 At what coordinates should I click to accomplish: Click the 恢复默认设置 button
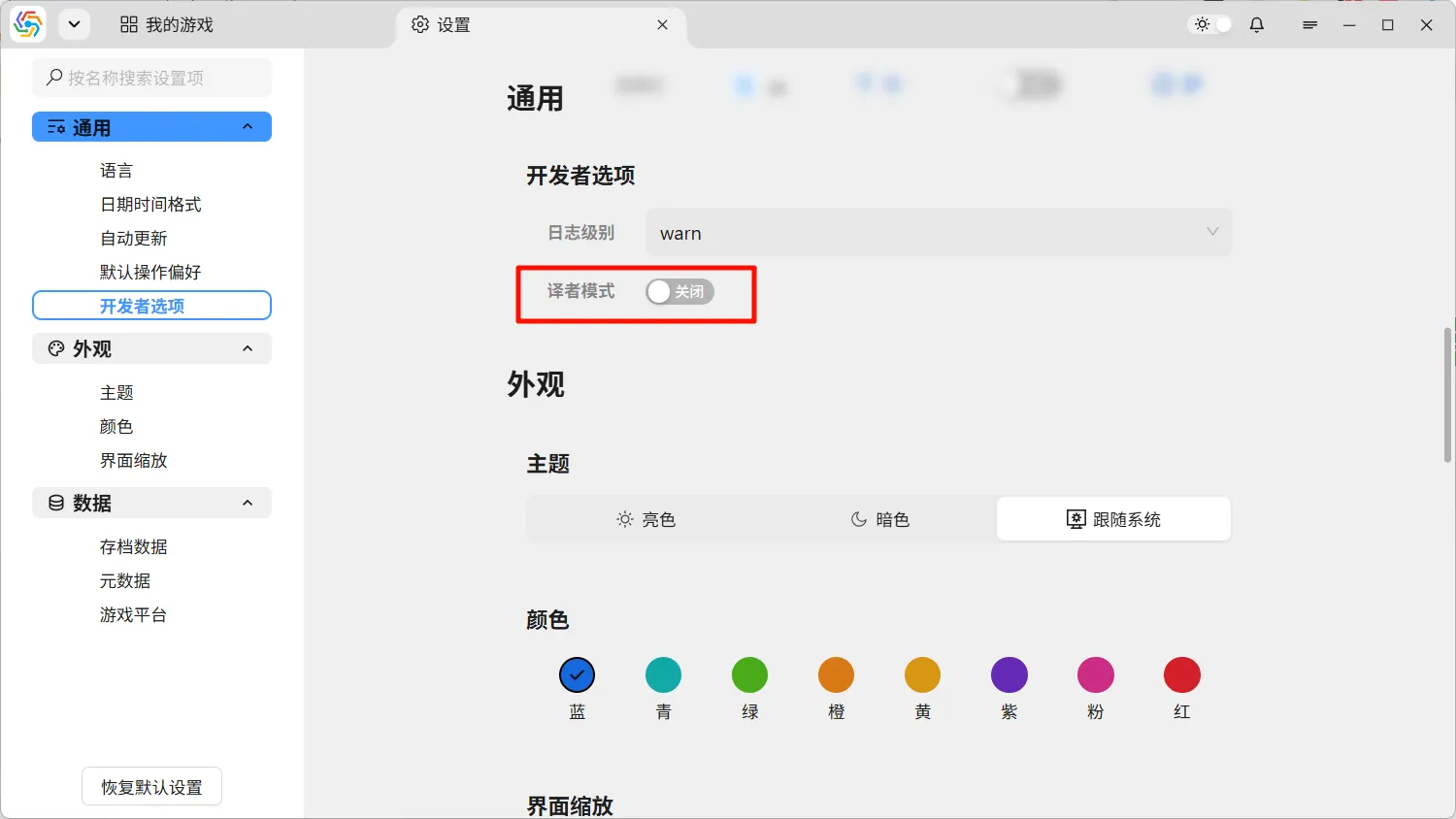point(151,787)
